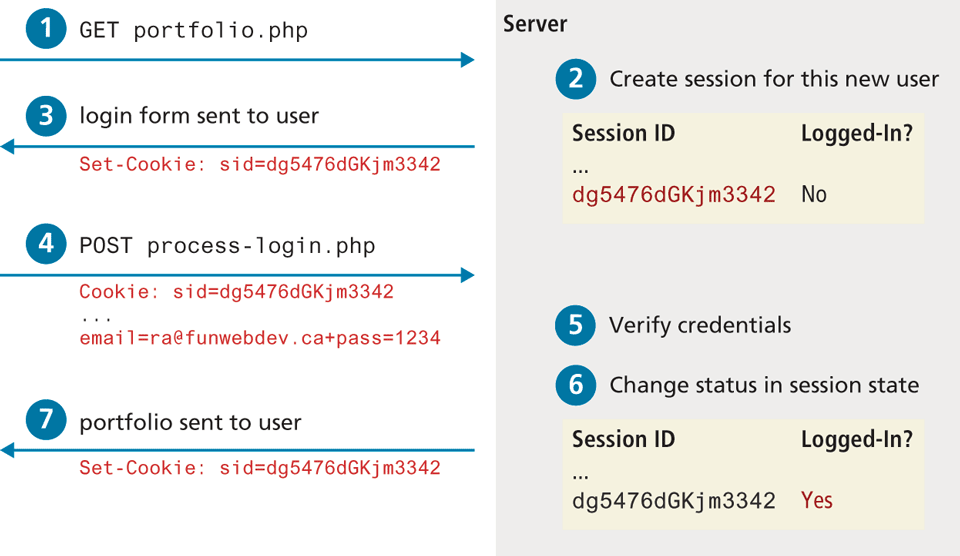Screen dimensions: 960x556
Task: Click the step 3 numbered circle
Action: pos(46,116)
